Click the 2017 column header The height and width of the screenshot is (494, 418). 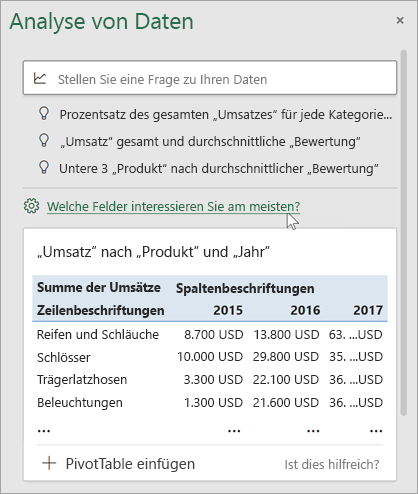click(368, 310)
